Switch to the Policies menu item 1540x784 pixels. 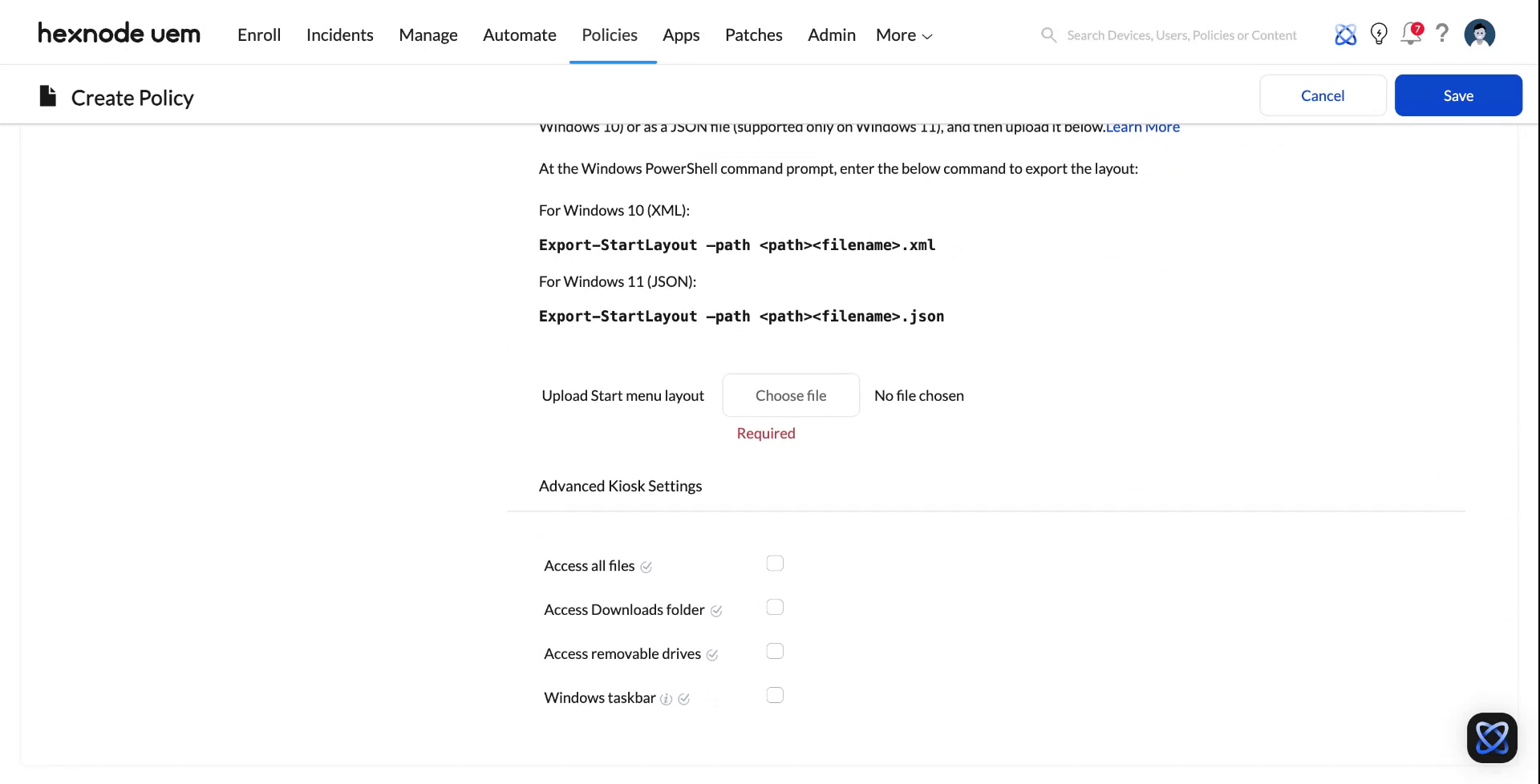(610, 34)
